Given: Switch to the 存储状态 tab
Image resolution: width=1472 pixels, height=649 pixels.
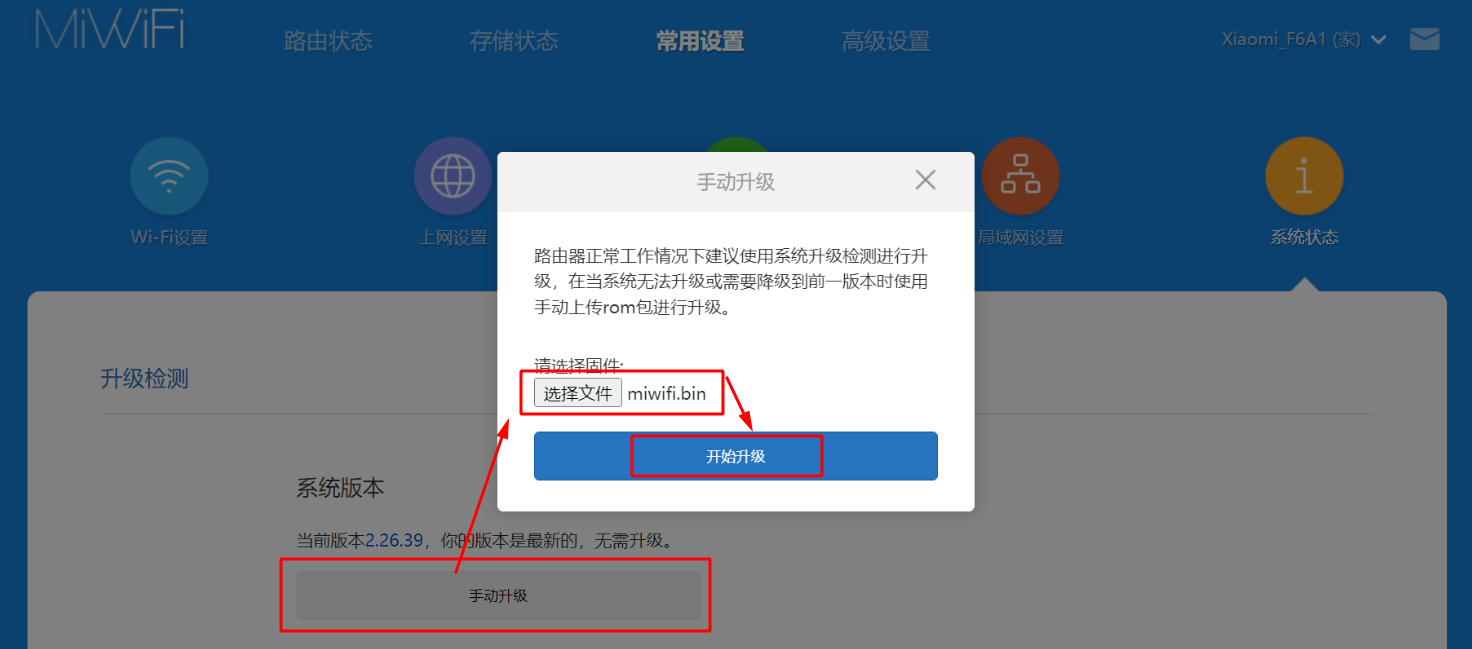Looking at the screenshot, I should (x=514, y=41).
